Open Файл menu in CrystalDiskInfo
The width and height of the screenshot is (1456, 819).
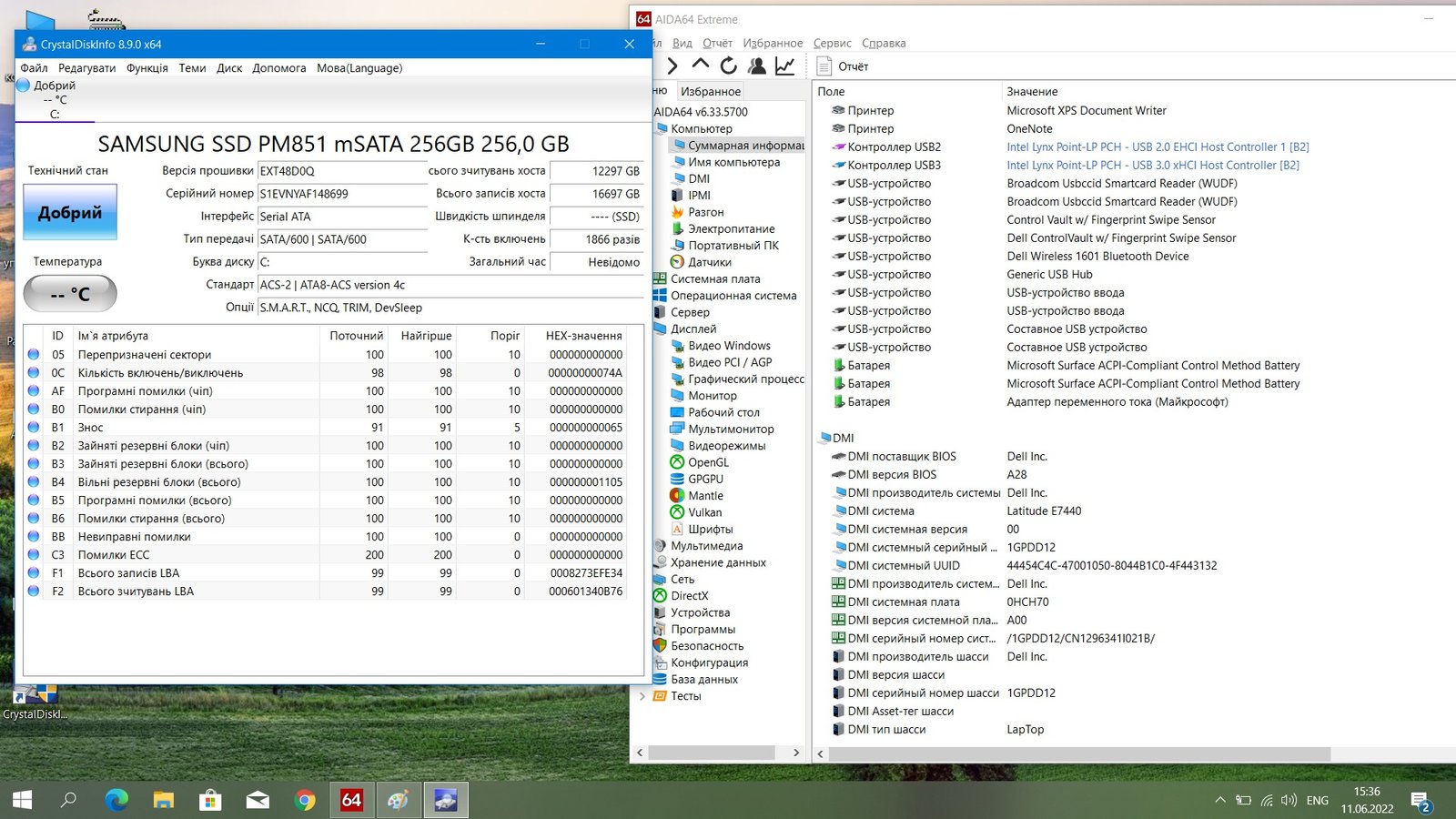click(x=34, y=68)
